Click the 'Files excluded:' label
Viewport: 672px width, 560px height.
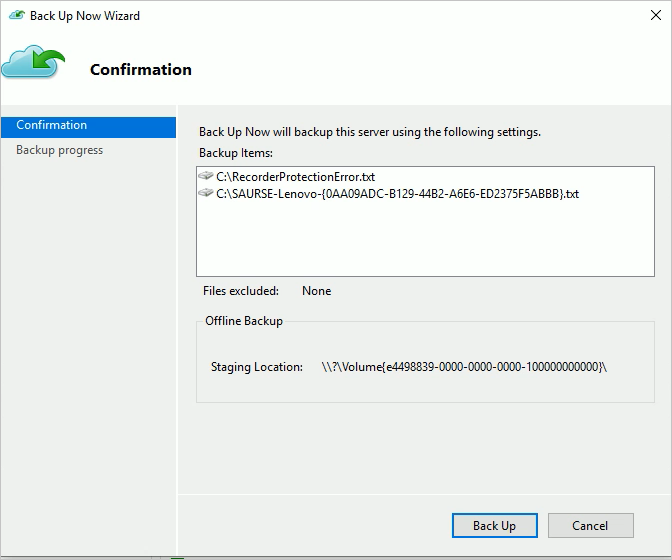point(241,291)
